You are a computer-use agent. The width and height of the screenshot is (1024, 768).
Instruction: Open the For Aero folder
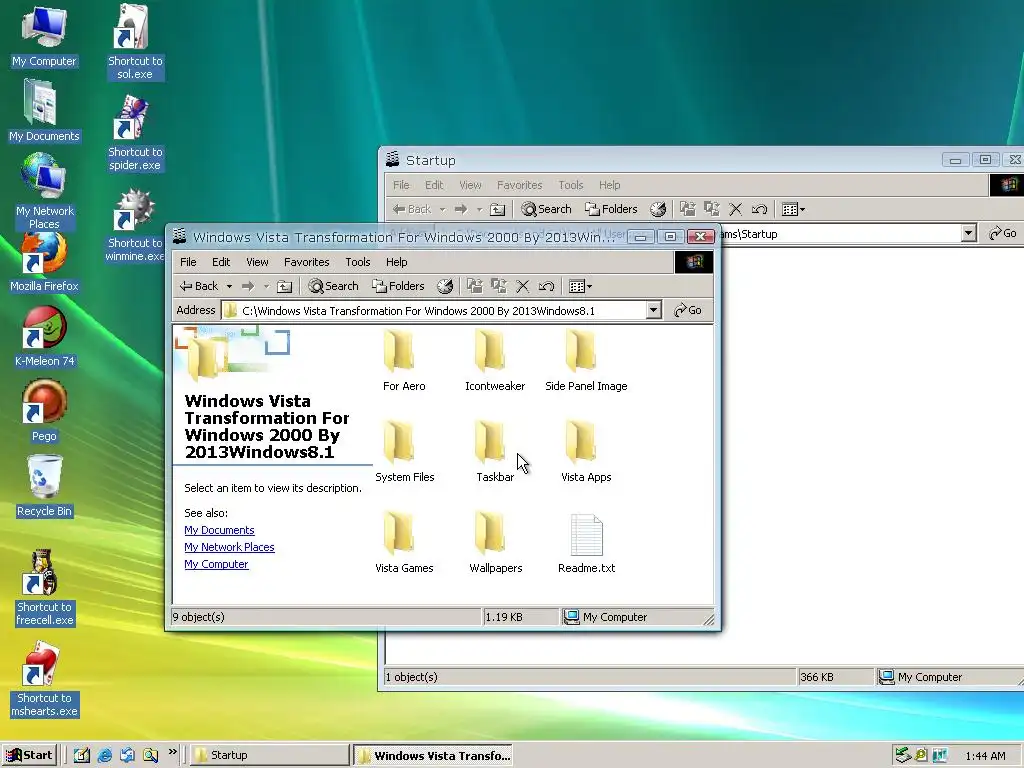[x=404, y=360]
